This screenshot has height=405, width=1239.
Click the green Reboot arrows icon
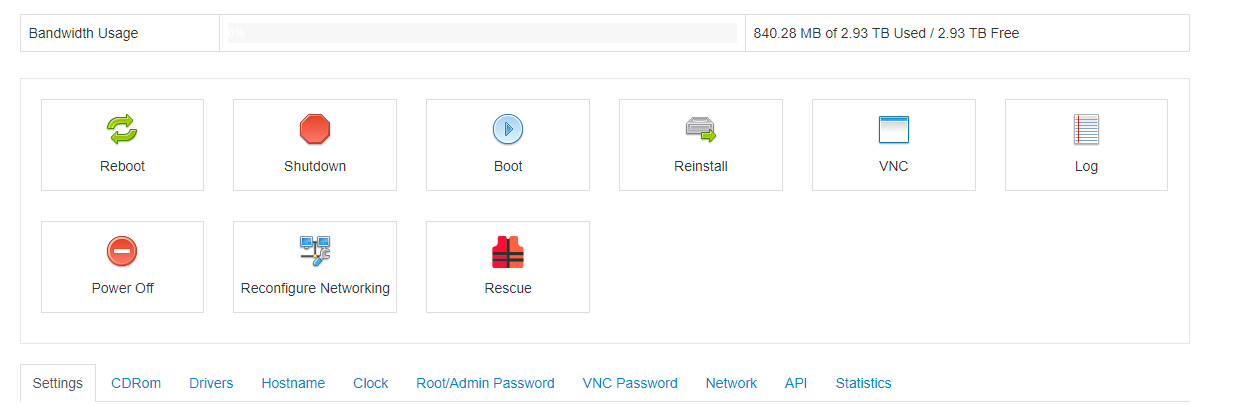pos(122,129)
